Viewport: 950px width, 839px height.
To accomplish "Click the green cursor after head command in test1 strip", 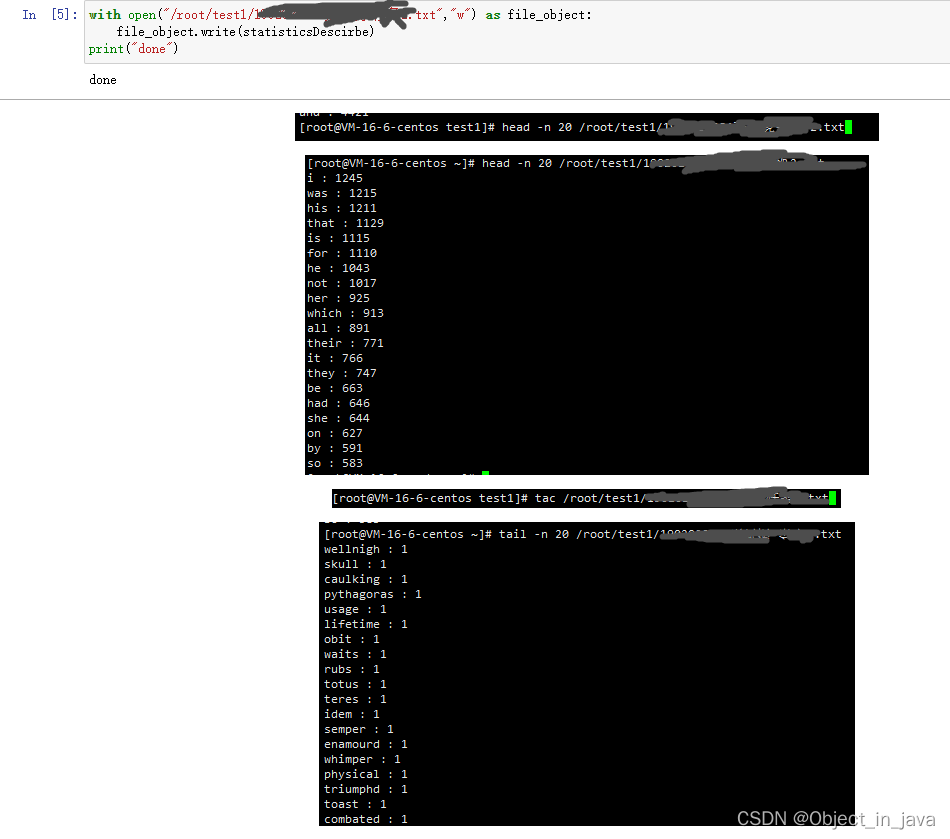I will (x=848, y=127).
